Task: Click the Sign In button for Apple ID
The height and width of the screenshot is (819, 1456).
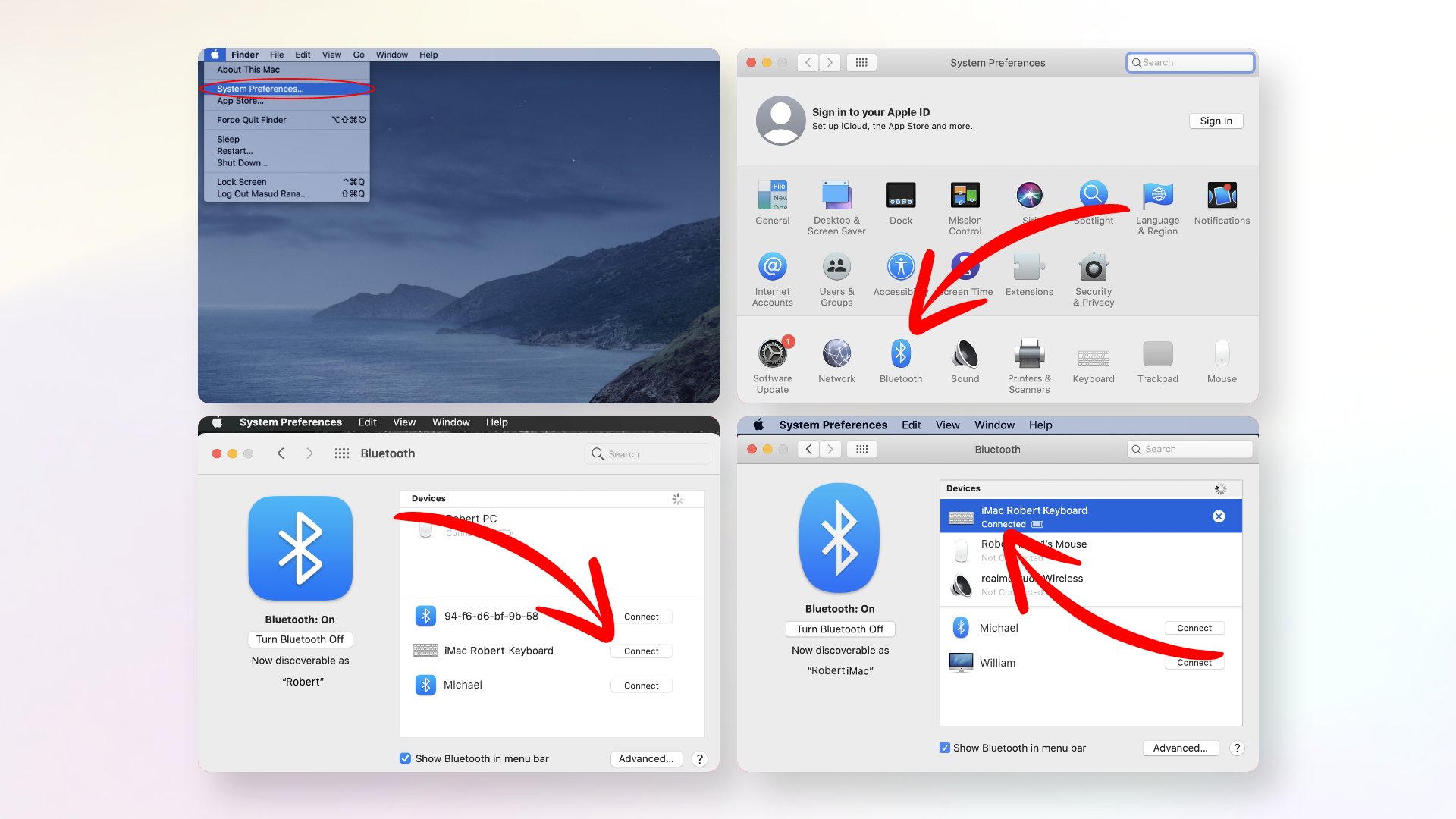Action: 1216,120
